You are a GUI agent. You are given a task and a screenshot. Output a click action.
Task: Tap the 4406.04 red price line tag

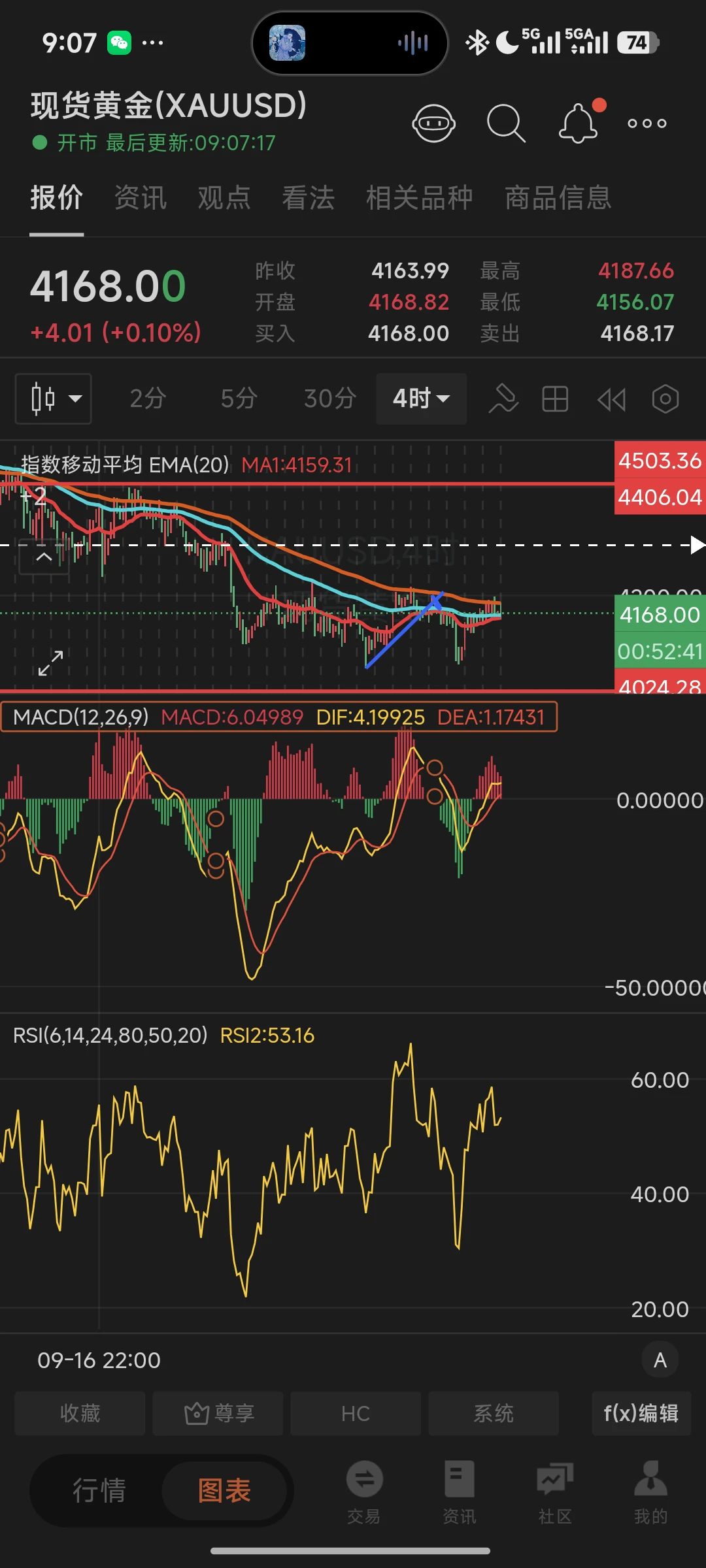[x=660, y=498]
